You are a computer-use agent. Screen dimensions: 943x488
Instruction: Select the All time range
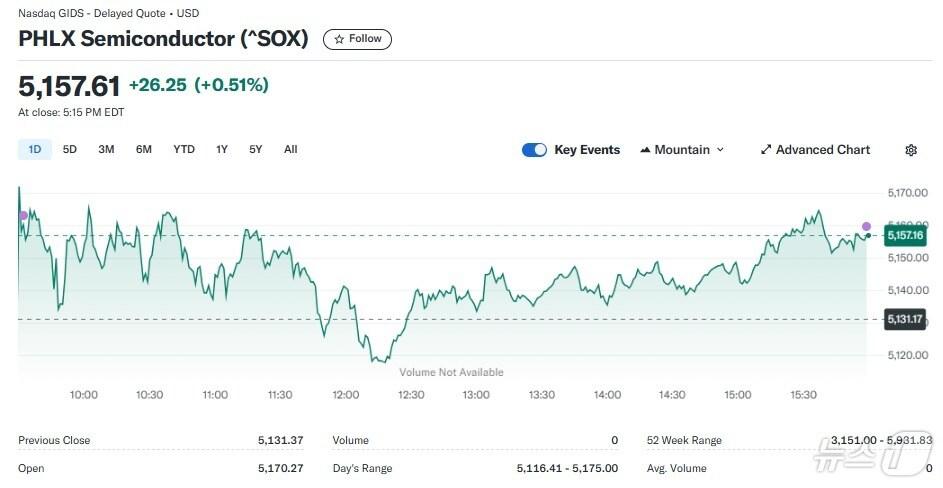[x=290, y=150]
